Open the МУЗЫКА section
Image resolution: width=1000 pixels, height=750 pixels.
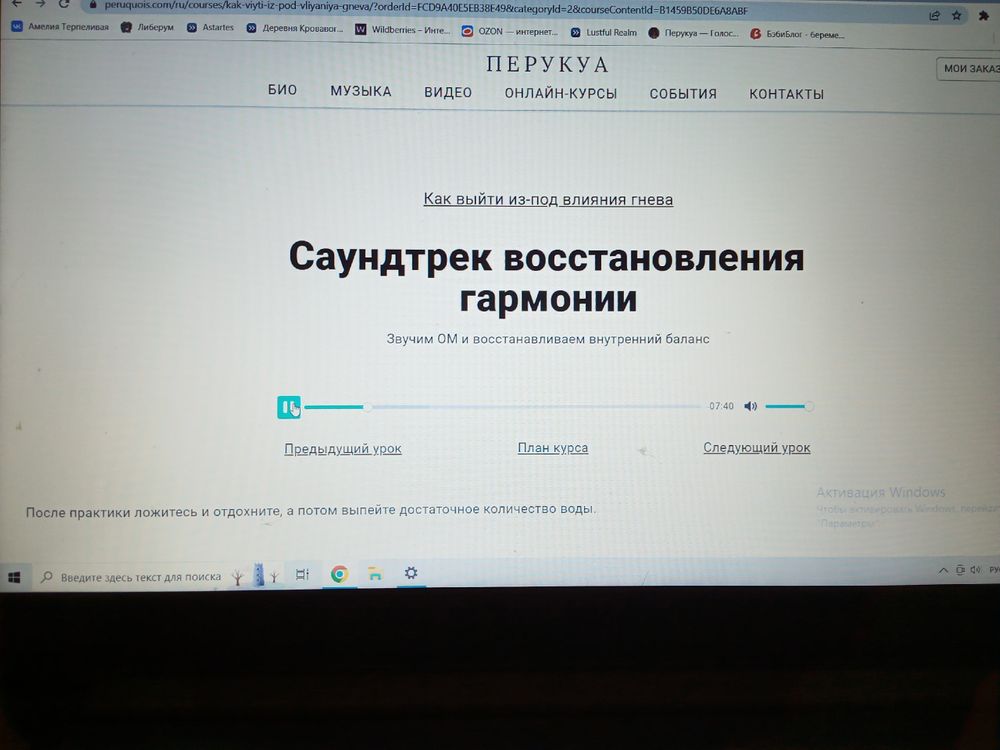[360, 91]
